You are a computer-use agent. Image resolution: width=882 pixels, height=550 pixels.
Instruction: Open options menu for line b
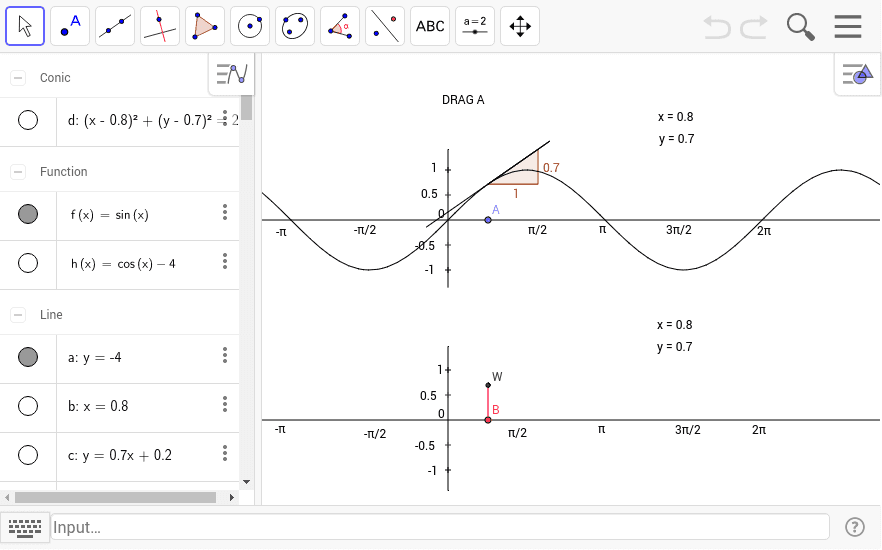coord(225,404)
